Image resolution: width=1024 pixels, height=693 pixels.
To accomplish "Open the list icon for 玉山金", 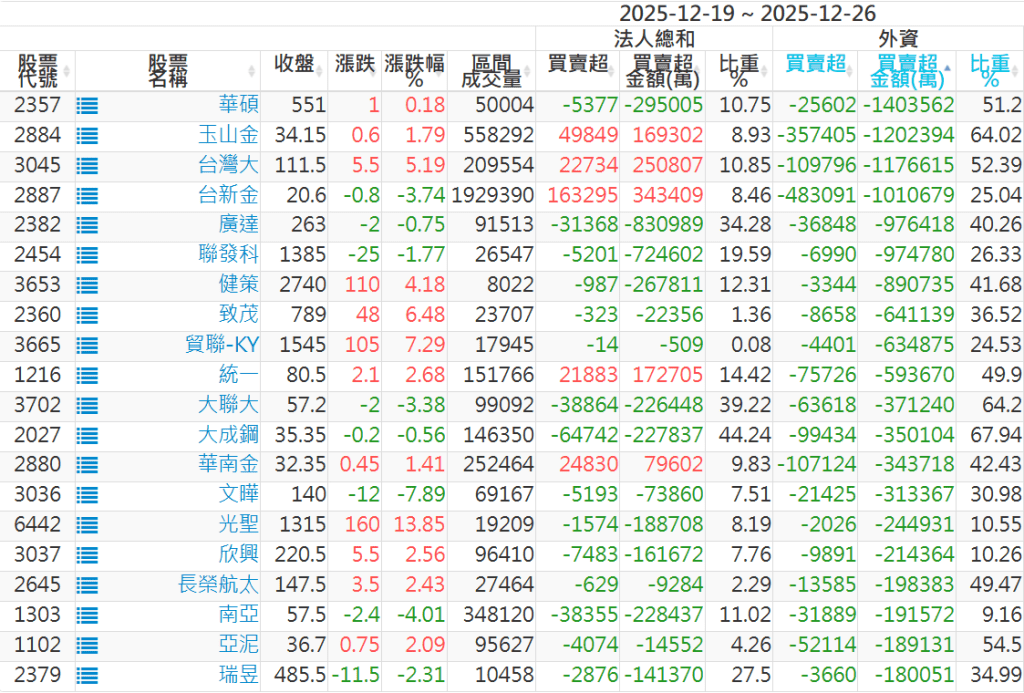I will pos(87,135).
